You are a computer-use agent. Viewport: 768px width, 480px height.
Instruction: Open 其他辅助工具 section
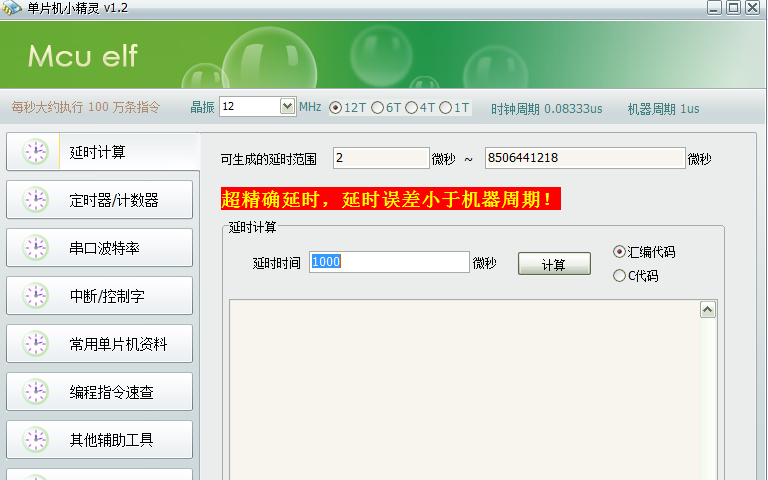(99, 439)
